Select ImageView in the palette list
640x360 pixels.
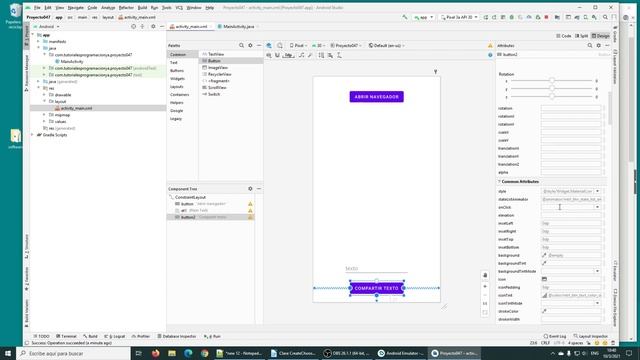click(x=218, y=67)
